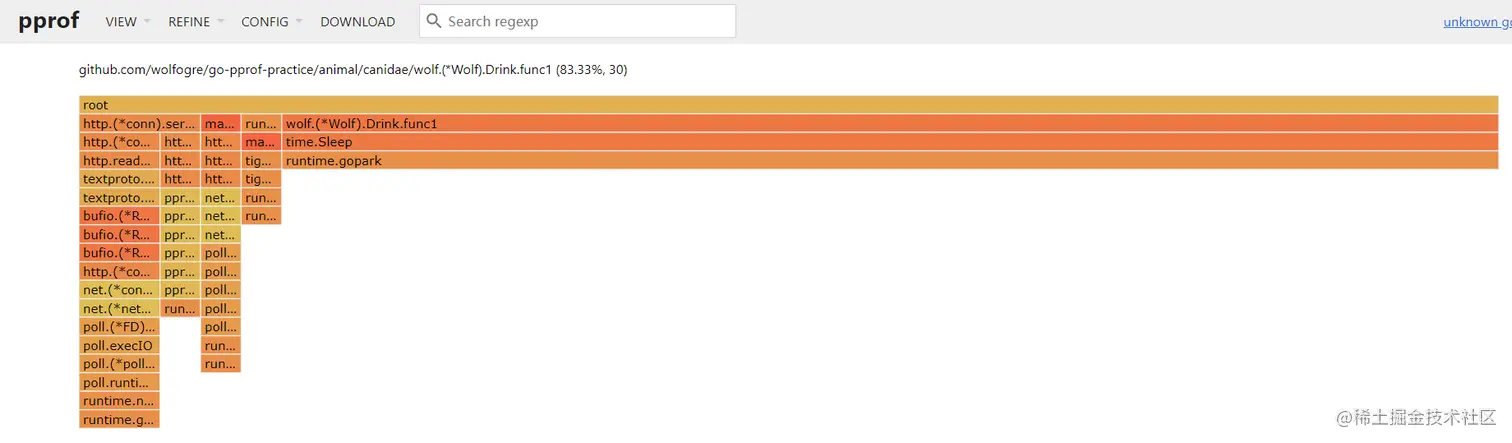1512x443 pixels.
Task: Select the poll.(*FD)... flame block
Action: point(119,327)
